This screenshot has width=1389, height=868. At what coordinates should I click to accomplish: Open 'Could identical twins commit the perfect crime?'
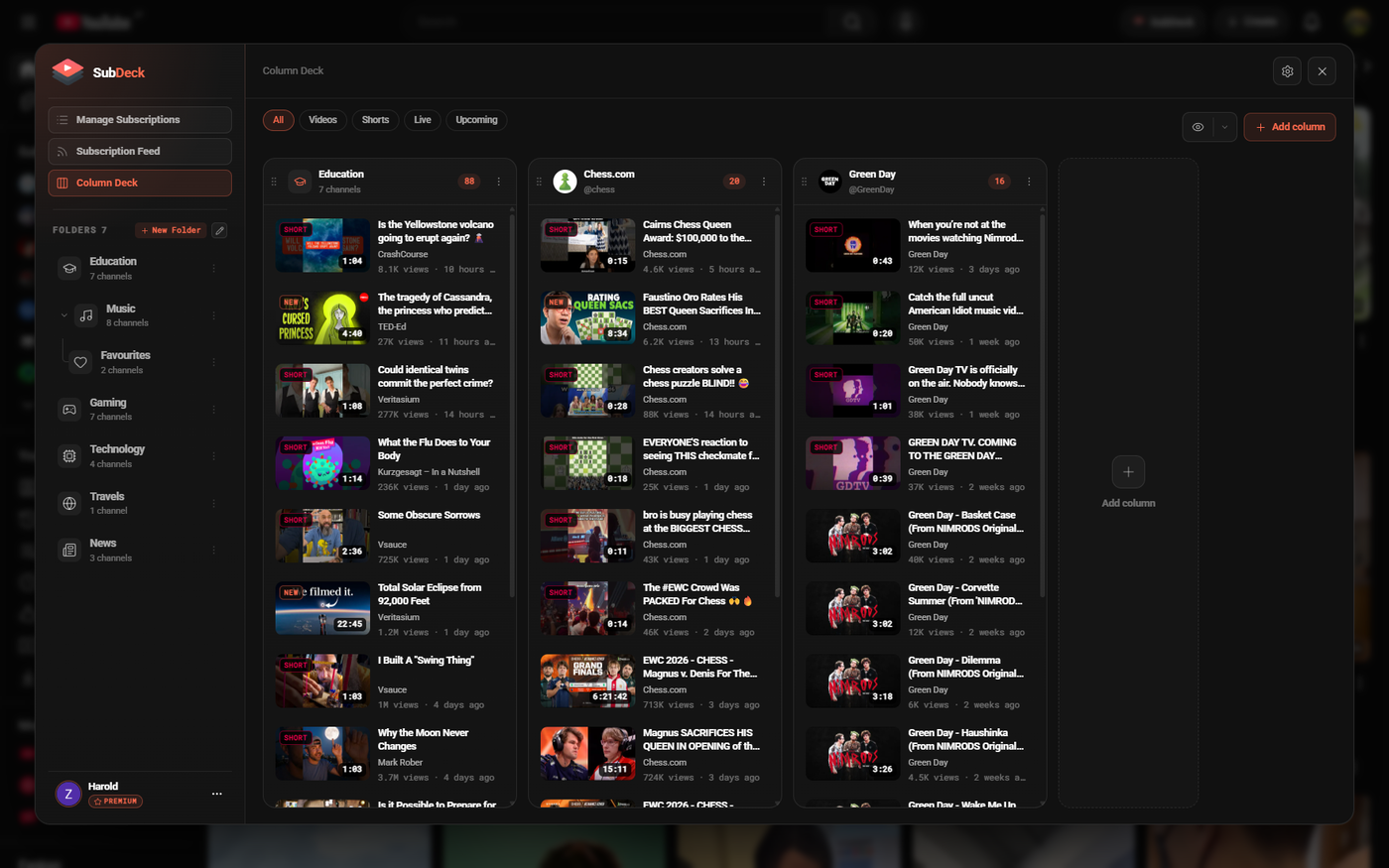(436, 376)
